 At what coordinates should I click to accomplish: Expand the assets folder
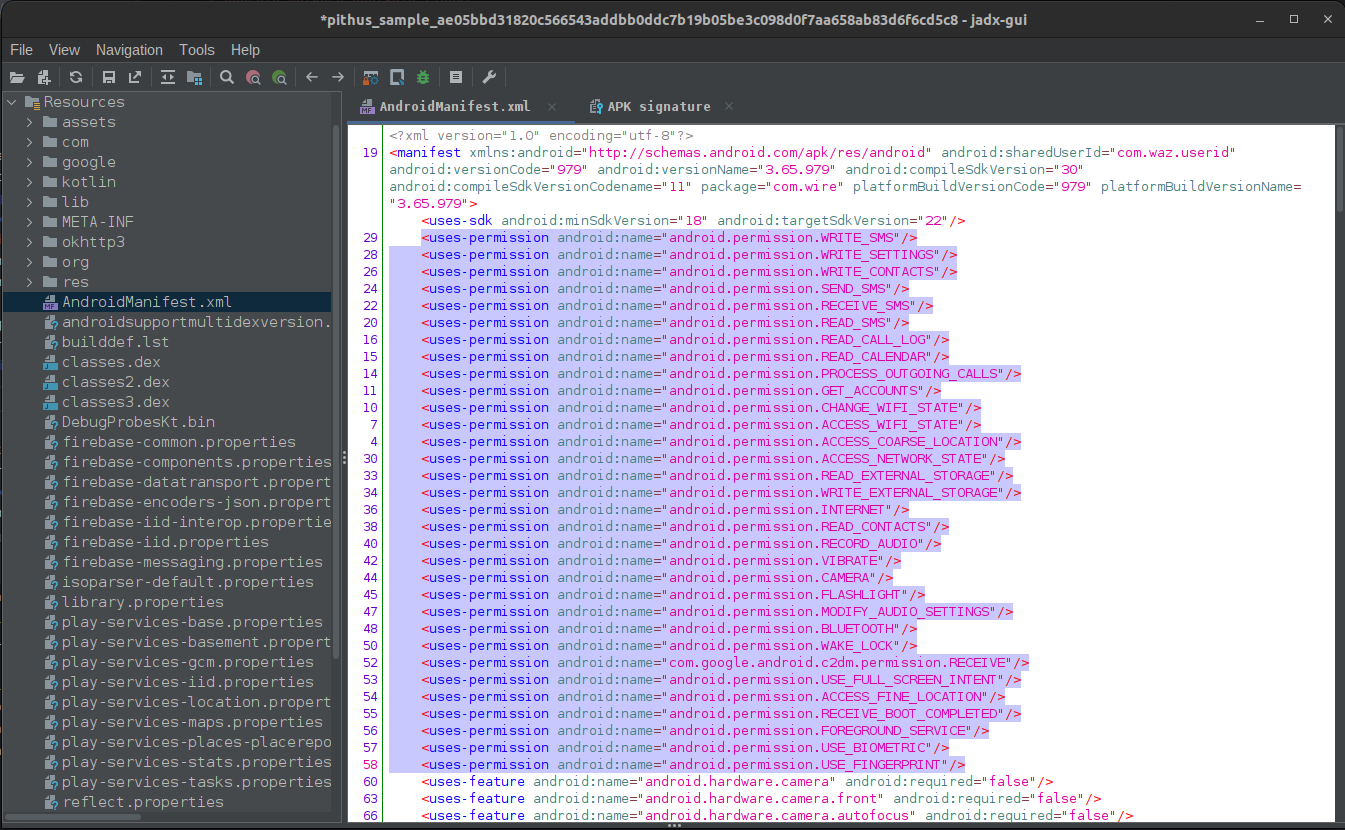tap(30, 122)
